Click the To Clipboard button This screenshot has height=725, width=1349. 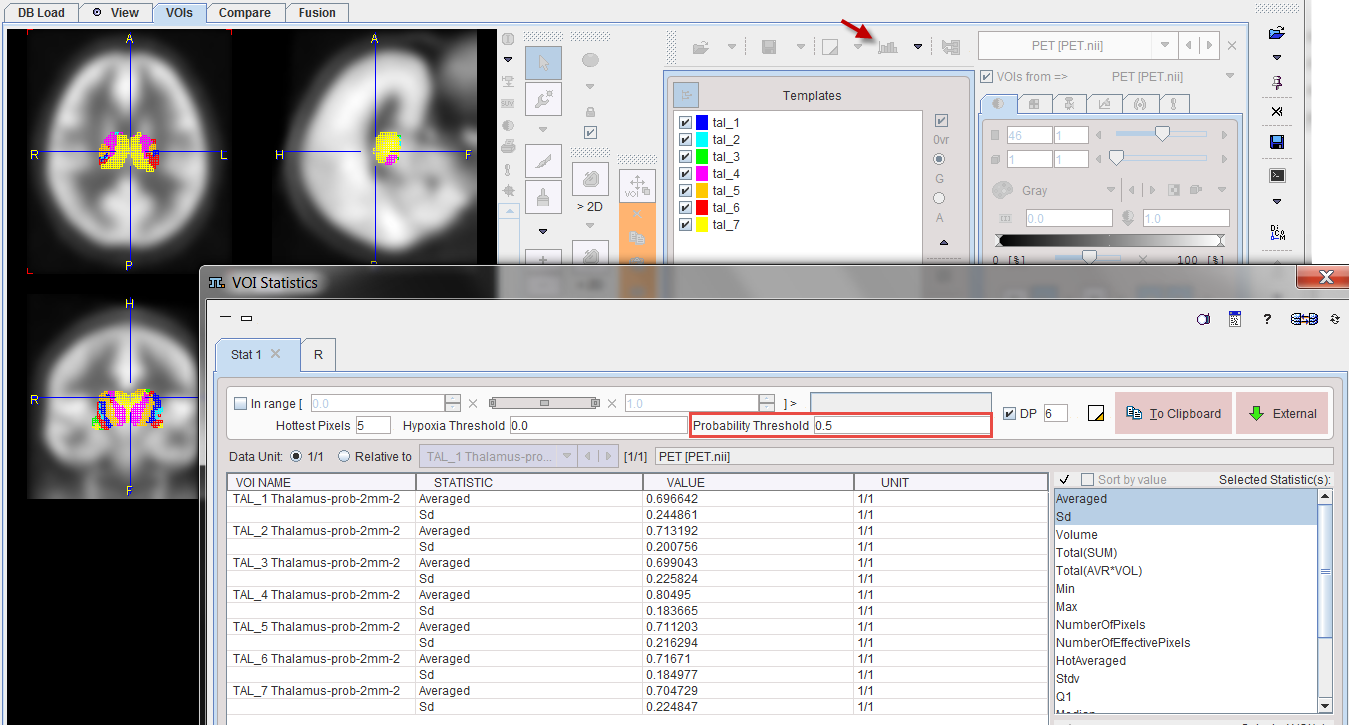[1173, 413]
